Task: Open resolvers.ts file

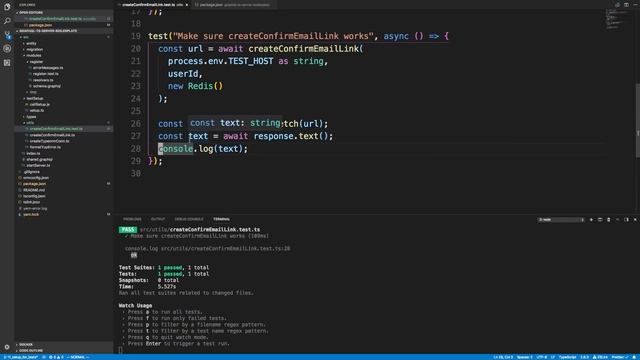Action: point(43,80)
